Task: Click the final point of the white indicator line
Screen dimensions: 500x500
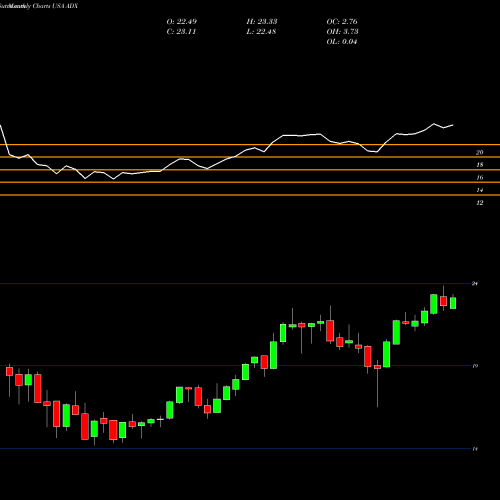Action: click(453, 125)
